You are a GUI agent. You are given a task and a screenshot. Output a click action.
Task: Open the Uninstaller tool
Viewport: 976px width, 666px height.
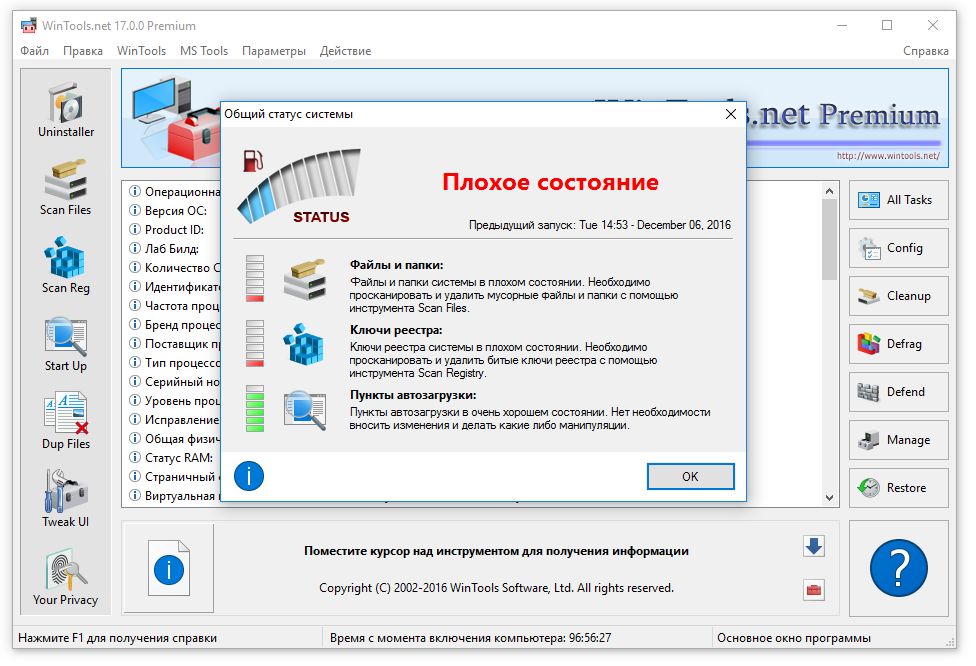click(x=65, y=110)
